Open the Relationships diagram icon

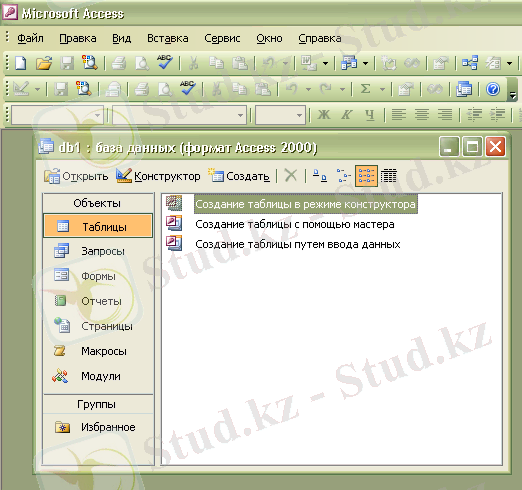470,63
